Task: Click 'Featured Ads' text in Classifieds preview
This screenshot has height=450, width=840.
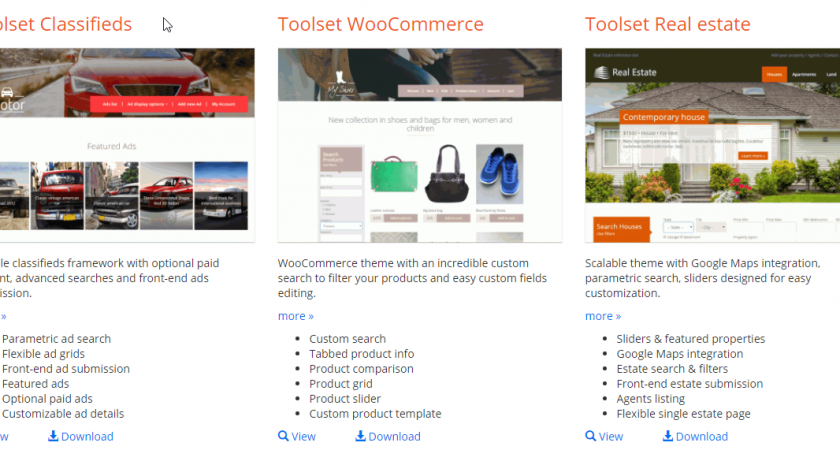Action: 111,146
